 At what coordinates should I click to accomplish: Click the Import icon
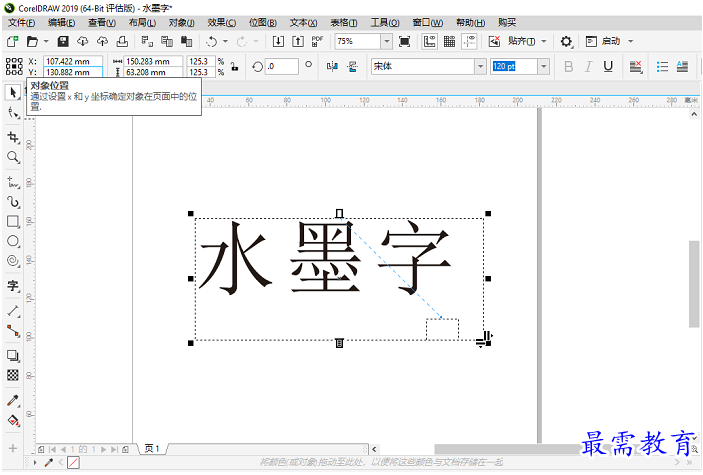pyautogui.click(x=278, y=41)
